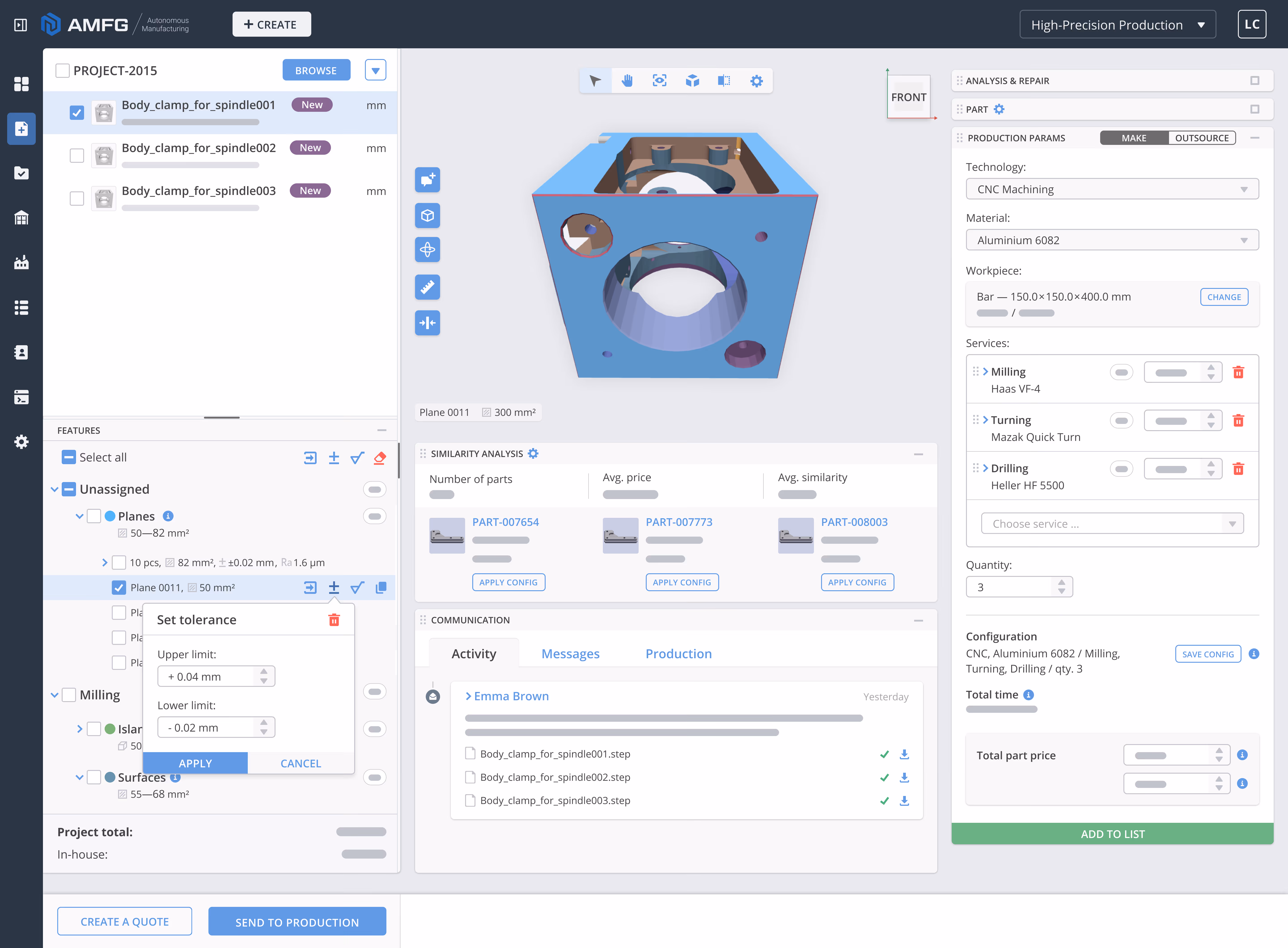Open viewer settings gear icon

click(x=756, y=81)
